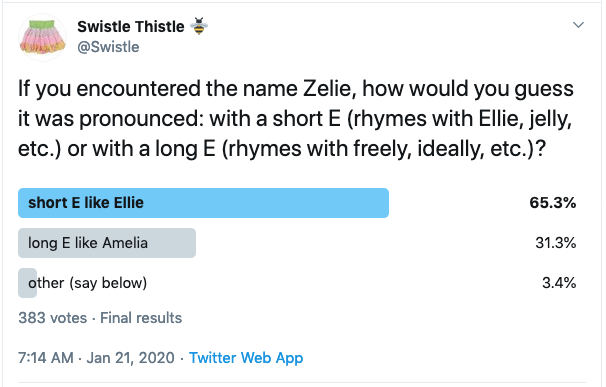Image resolution: width=606 pixels, height=387 pixels.
Task: Click the tutu skirt profile avatar
Action: tap(43, 38)
